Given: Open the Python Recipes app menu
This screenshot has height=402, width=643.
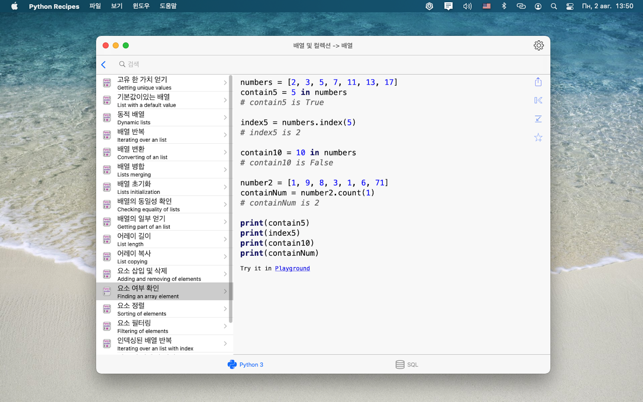Looking at the screenshot, I should pos(54,6).
